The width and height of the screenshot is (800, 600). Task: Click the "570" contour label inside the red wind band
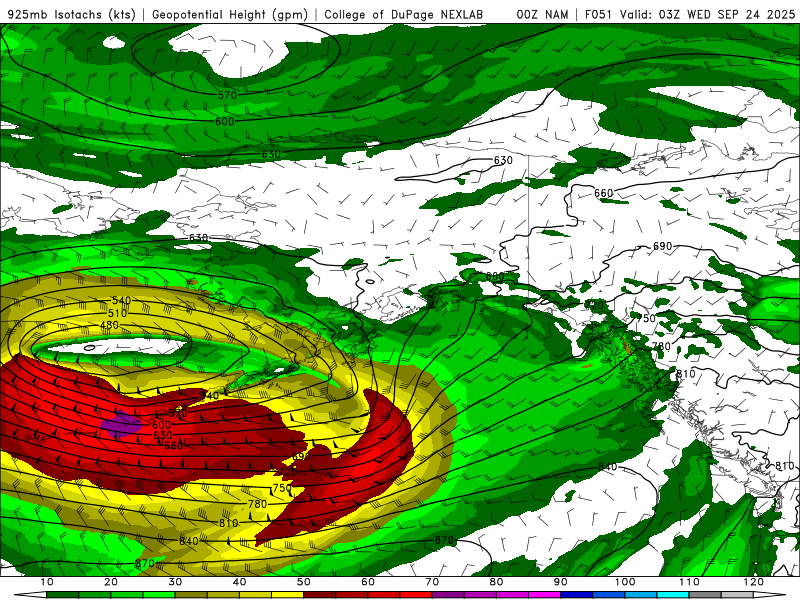click(178, 413)
